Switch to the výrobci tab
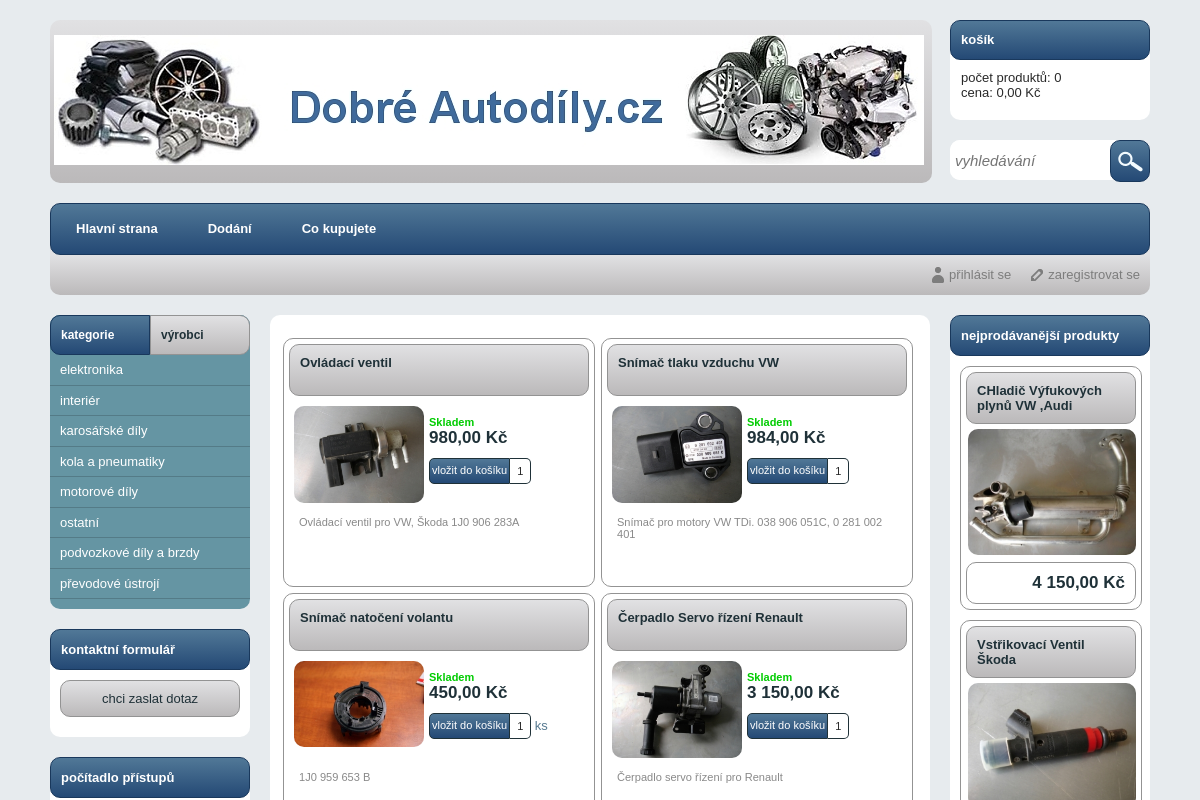Image resolution: width=1200 pixels, height=800 pixels. [200, 335]
